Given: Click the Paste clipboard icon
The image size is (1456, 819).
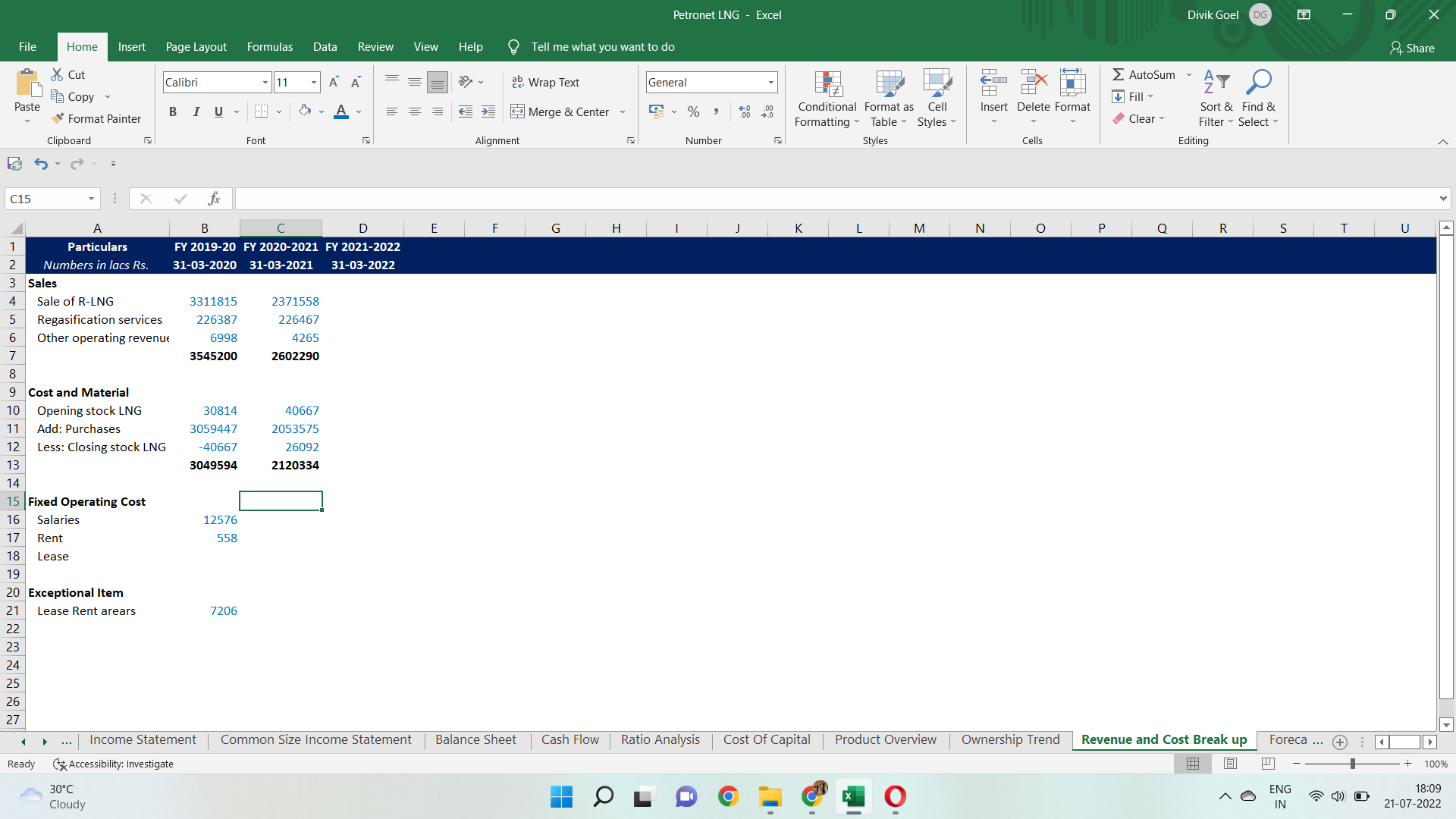Looking at the screenshot, I should tap(27, 83).
